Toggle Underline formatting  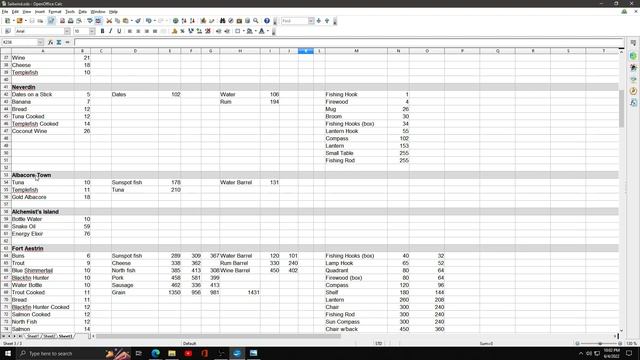click(x=119, y=31)
